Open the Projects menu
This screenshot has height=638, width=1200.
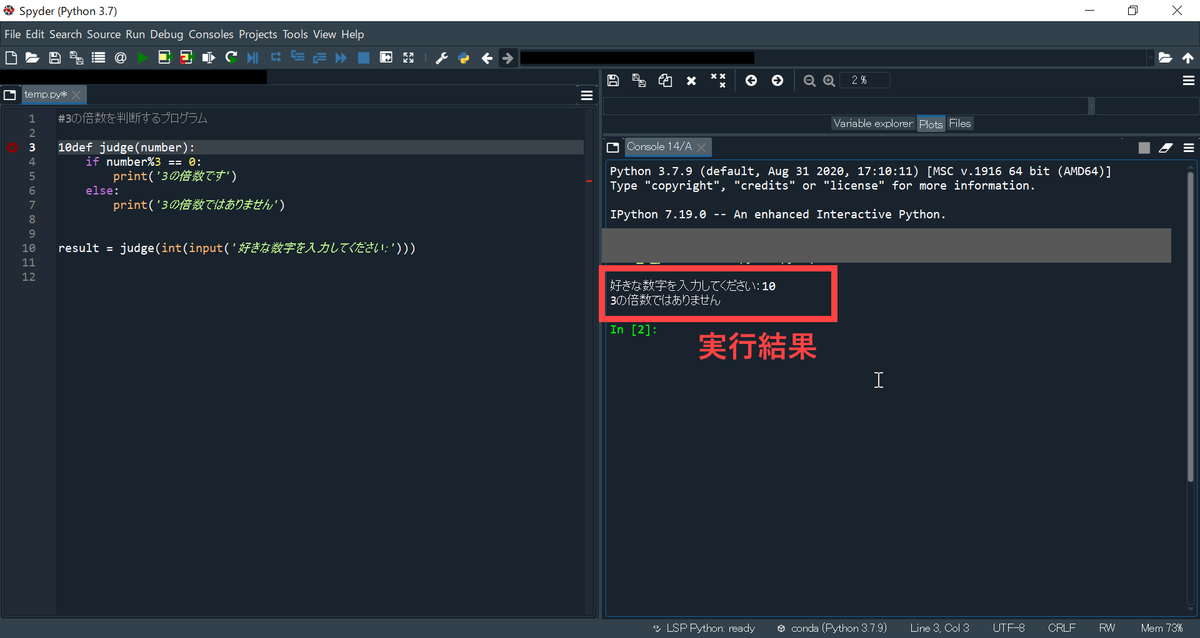click(258, 34)
